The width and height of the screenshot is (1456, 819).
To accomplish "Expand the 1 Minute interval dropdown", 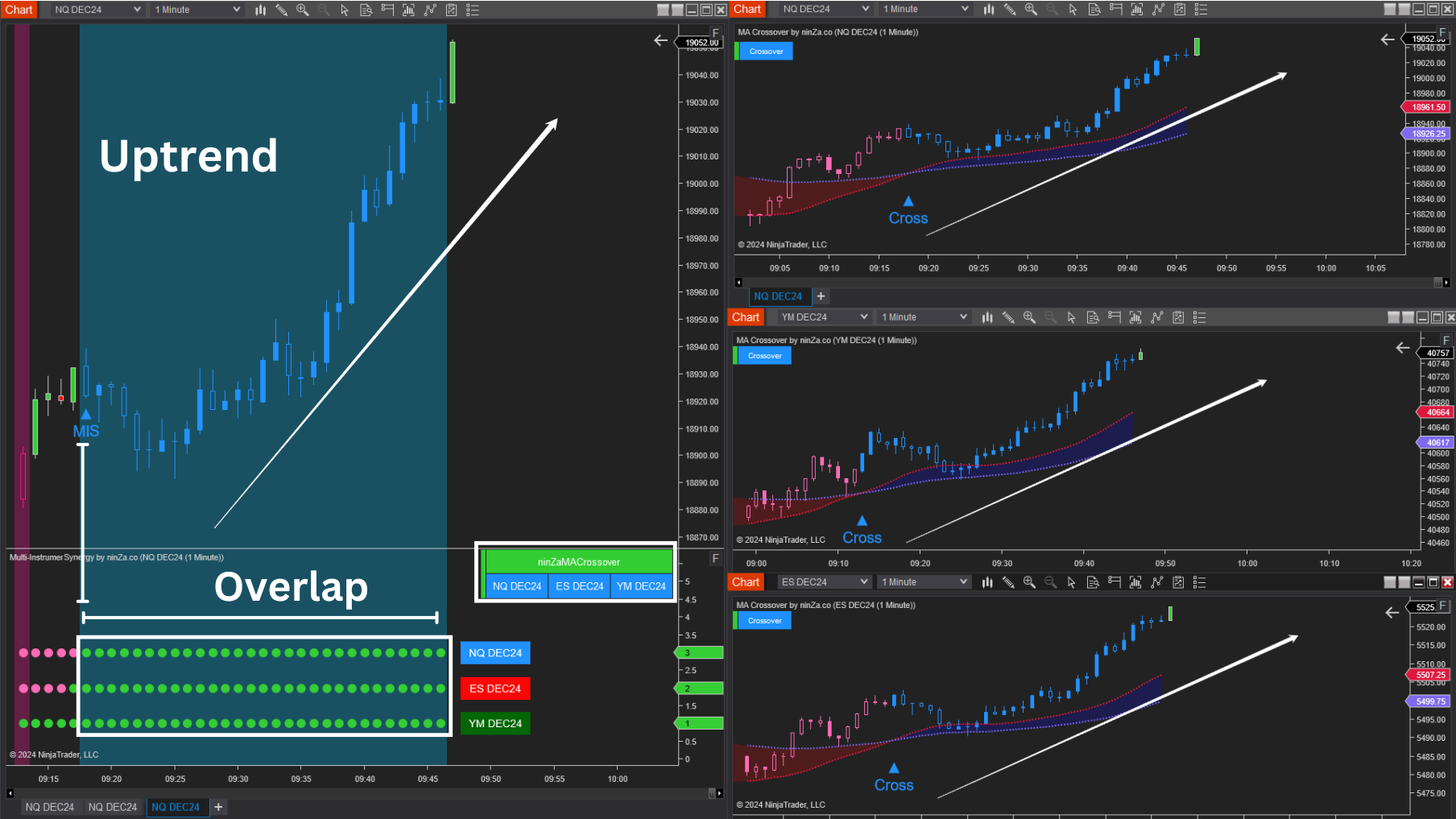I will tap(196, 9).
